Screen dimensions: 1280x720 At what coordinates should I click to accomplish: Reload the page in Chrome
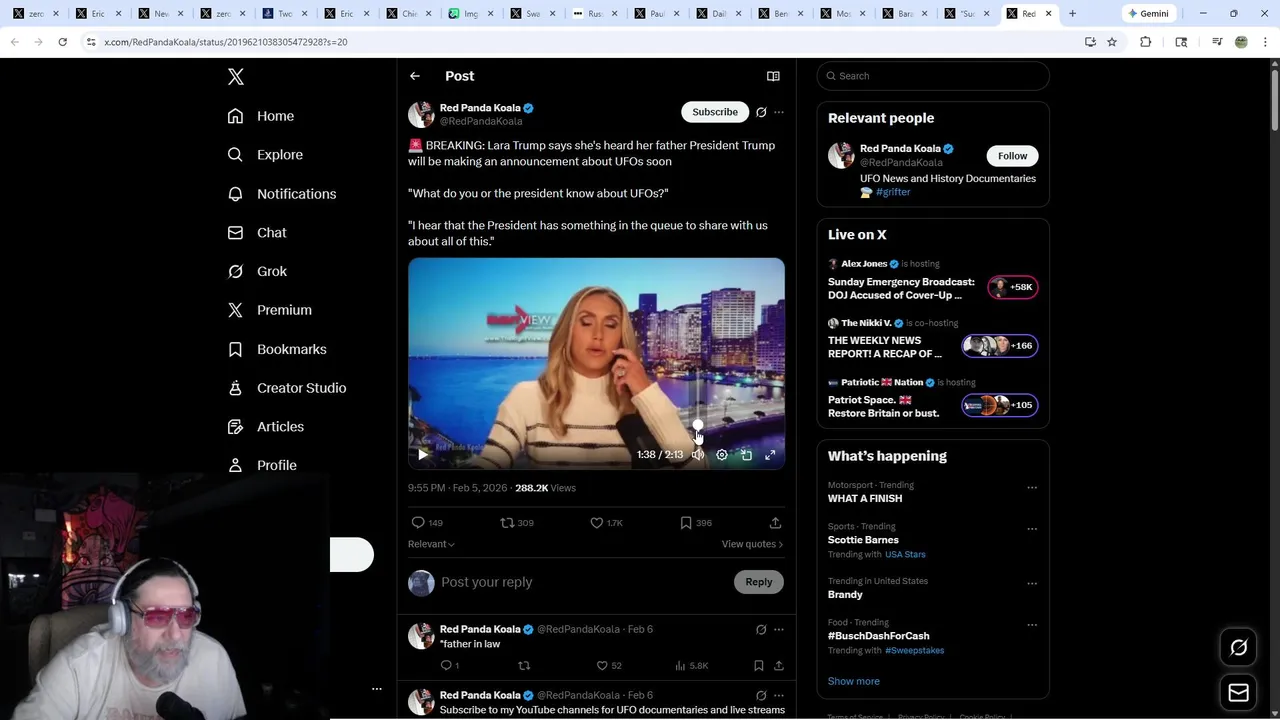coord(62,42)
